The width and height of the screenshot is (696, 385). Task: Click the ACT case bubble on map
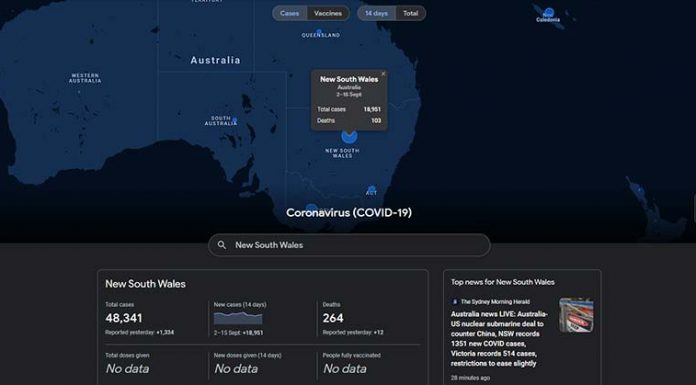(x=372, y=189)
